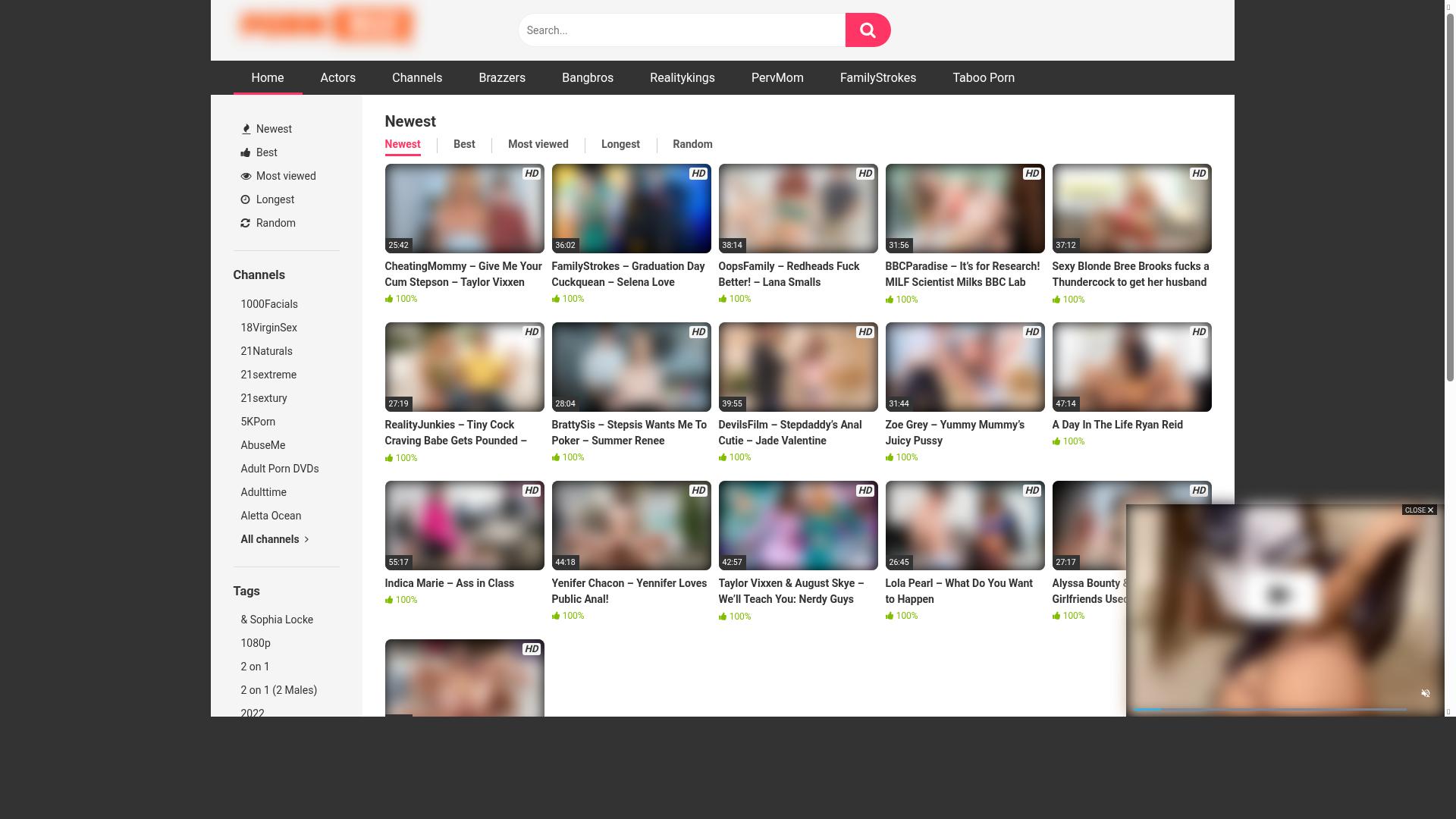Click the clock icon beside Longest
Screen dimensions: 1456x819
[x=246, y=199]
